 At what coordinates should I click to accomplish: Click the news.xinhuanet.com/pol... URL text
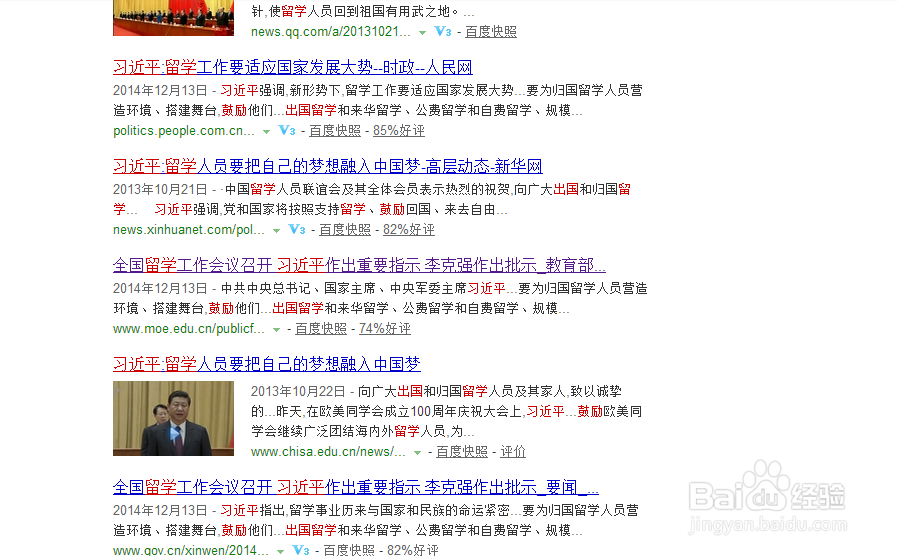189,230
